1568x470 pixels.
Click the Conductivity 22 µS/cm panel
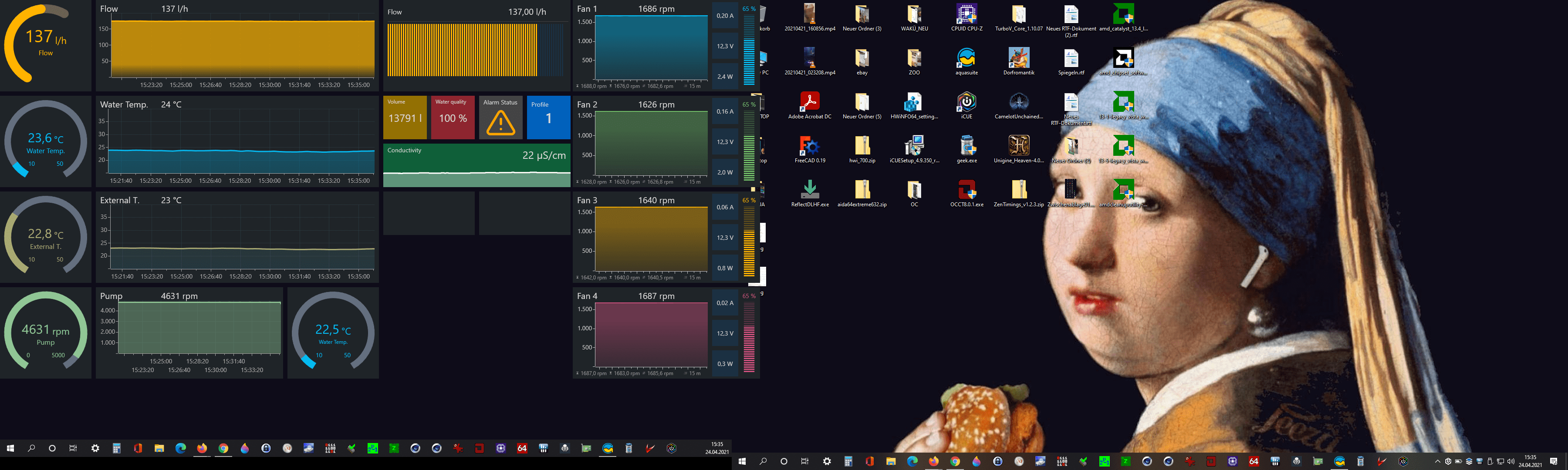(x=476, y=165)
